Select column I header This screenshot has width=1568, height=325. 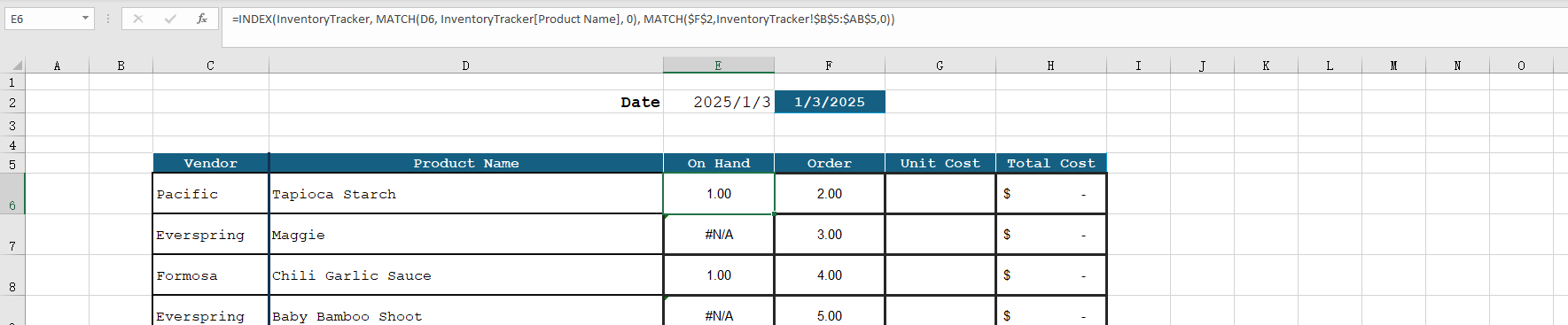click(x=1138, y=66)
